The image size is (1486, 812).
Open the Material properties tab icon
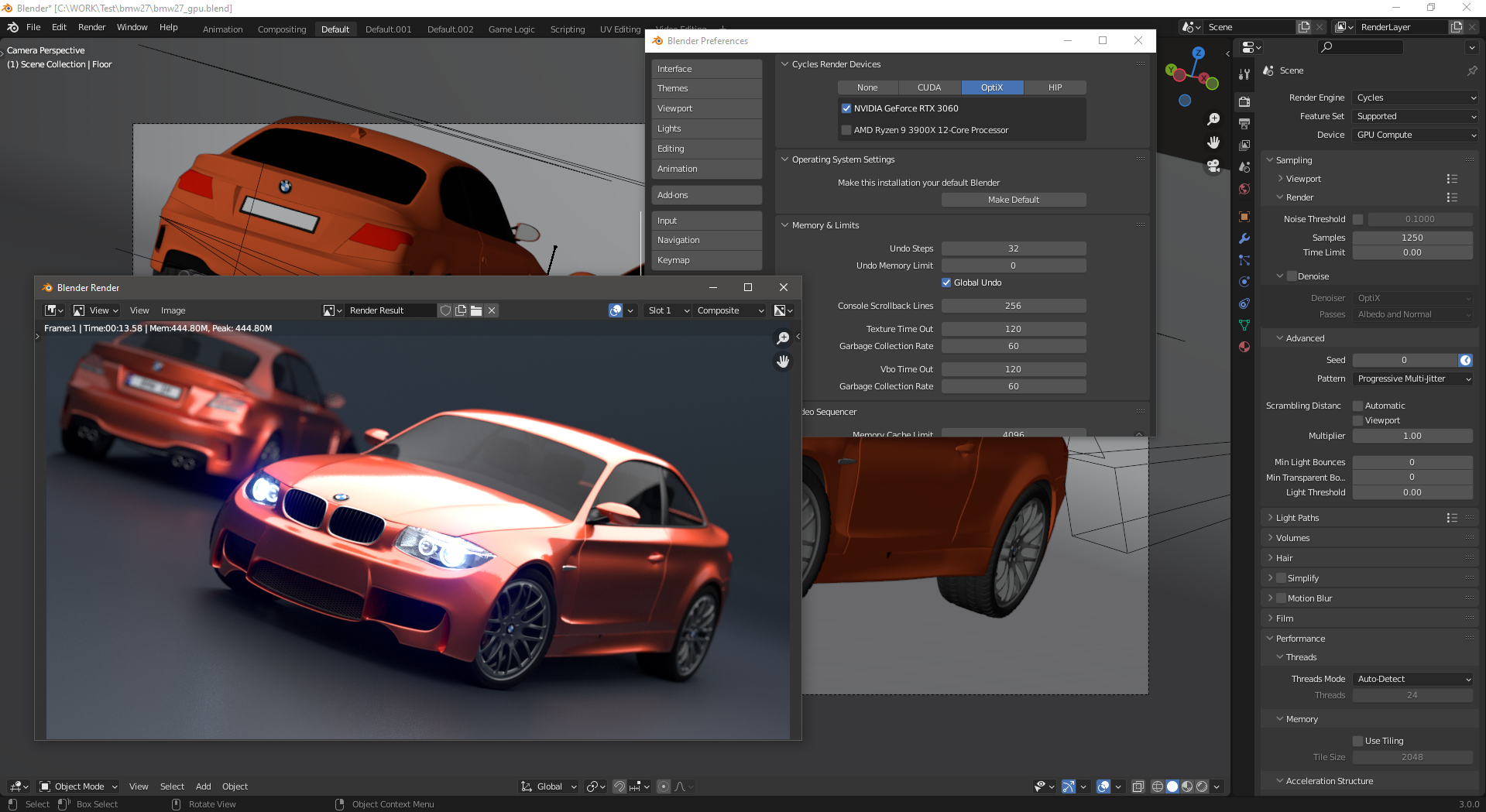(x=1244, y=347)
